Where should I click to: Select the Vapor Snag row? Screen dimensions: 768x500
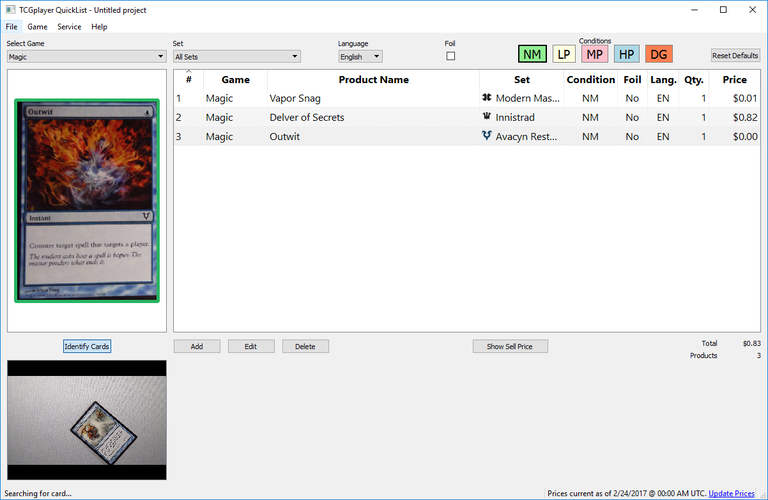pos(467,98)
